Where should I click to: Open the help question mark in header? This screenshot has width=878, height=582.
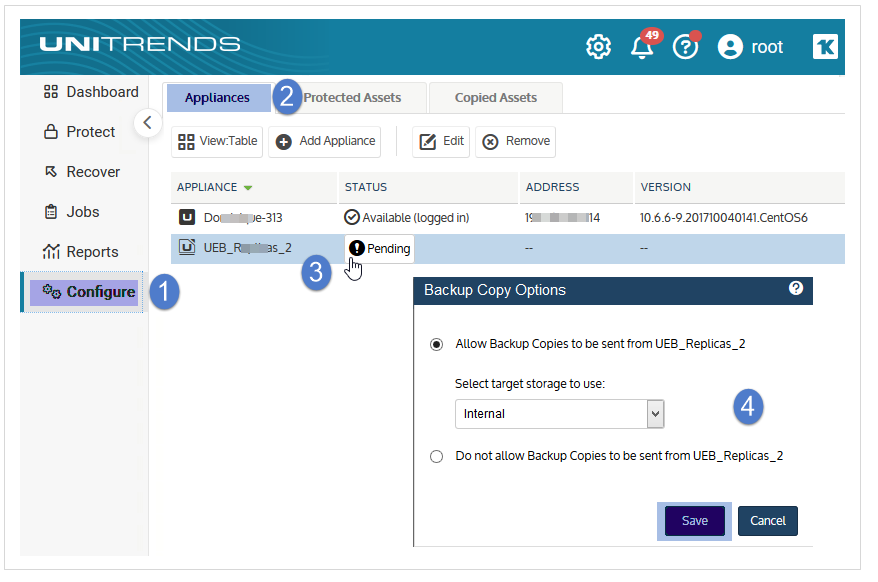point(685,46)
